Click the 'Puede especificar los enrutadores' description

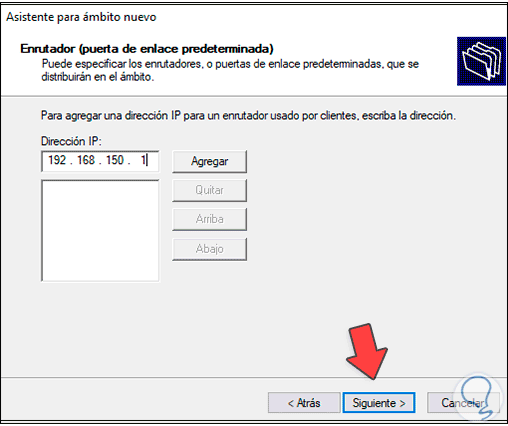(230, 70)
